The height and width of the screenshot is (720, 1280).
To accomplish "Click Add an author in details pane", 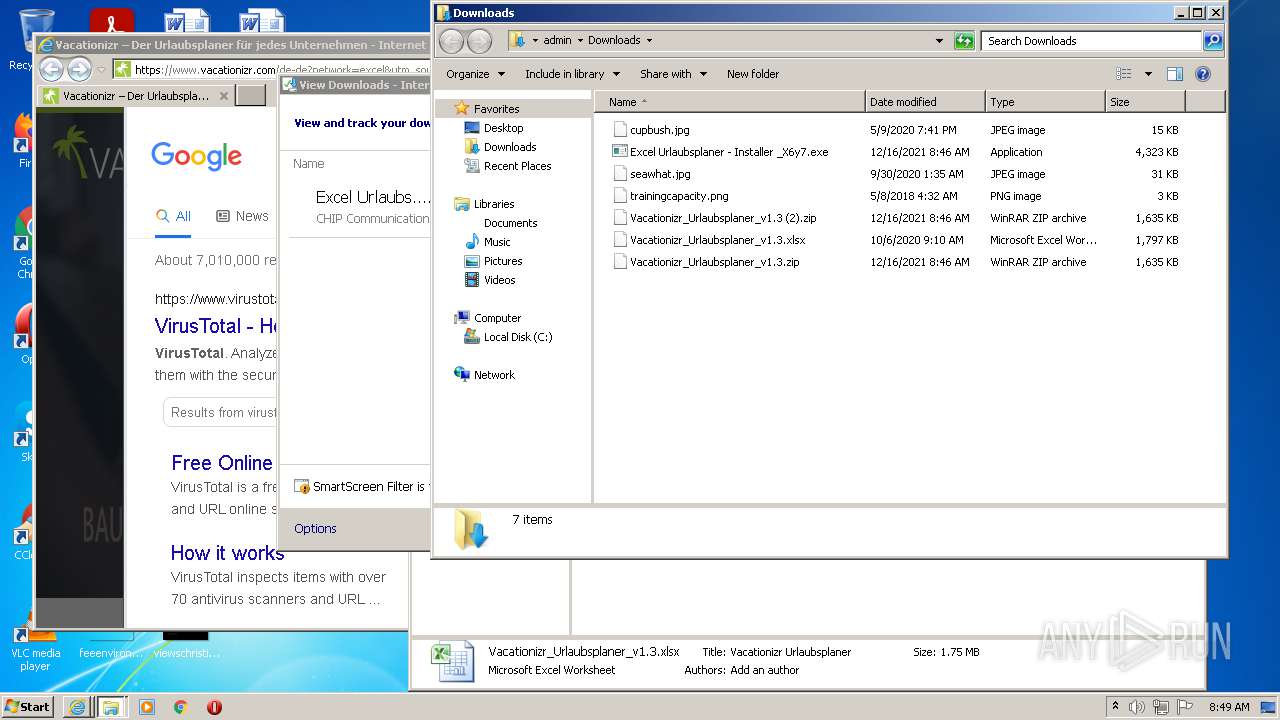I will pos(764,670).
